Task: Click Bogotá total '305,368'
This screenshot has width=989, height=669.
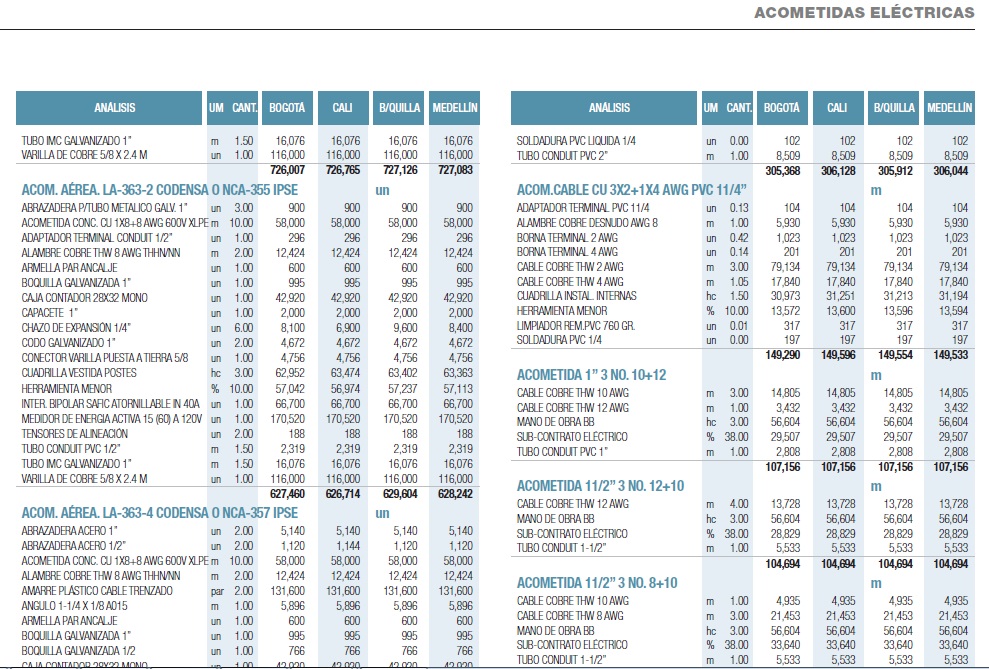Action: [x=783, y=172]
